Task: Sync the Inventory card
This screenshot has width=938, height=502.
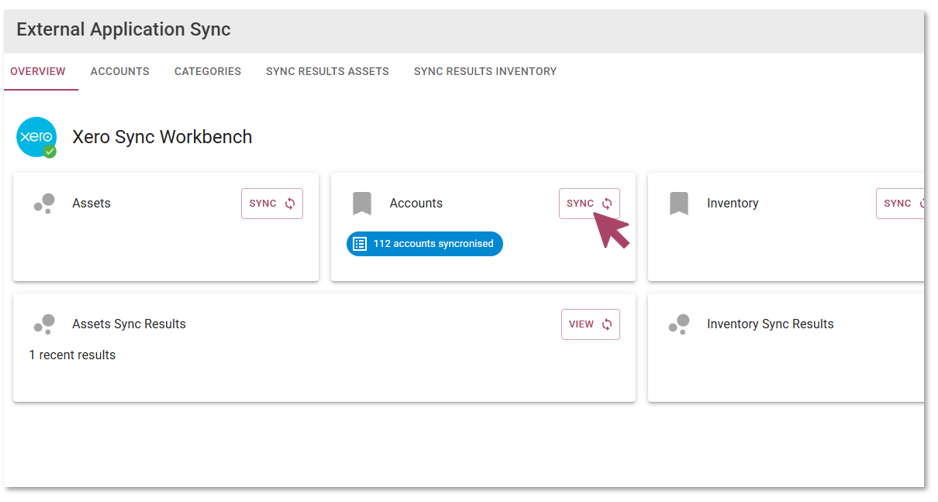Action: point(900,203)
